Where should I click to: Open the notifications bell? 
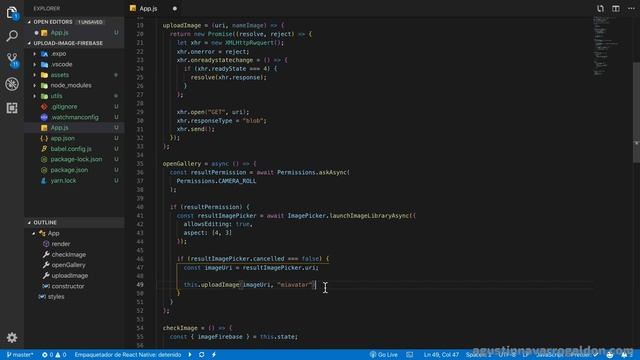click(x=624, y=355)
